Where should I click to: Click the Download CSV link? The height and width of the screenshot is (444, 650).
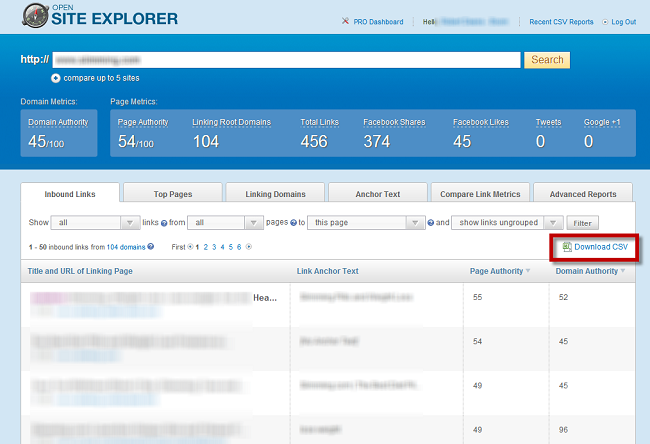pos(601,247)
